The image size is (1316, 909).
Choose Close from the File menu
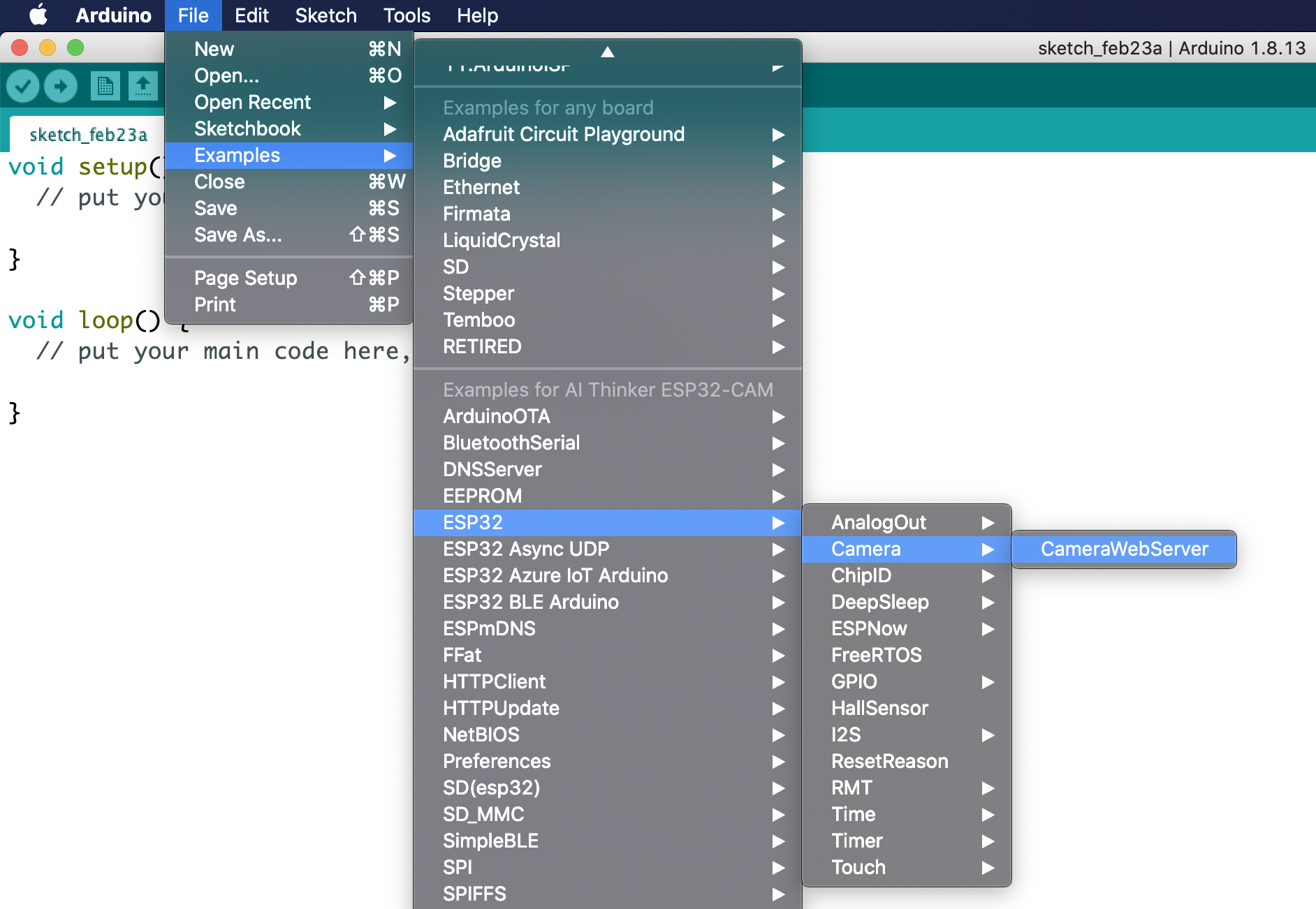(289, 182)
